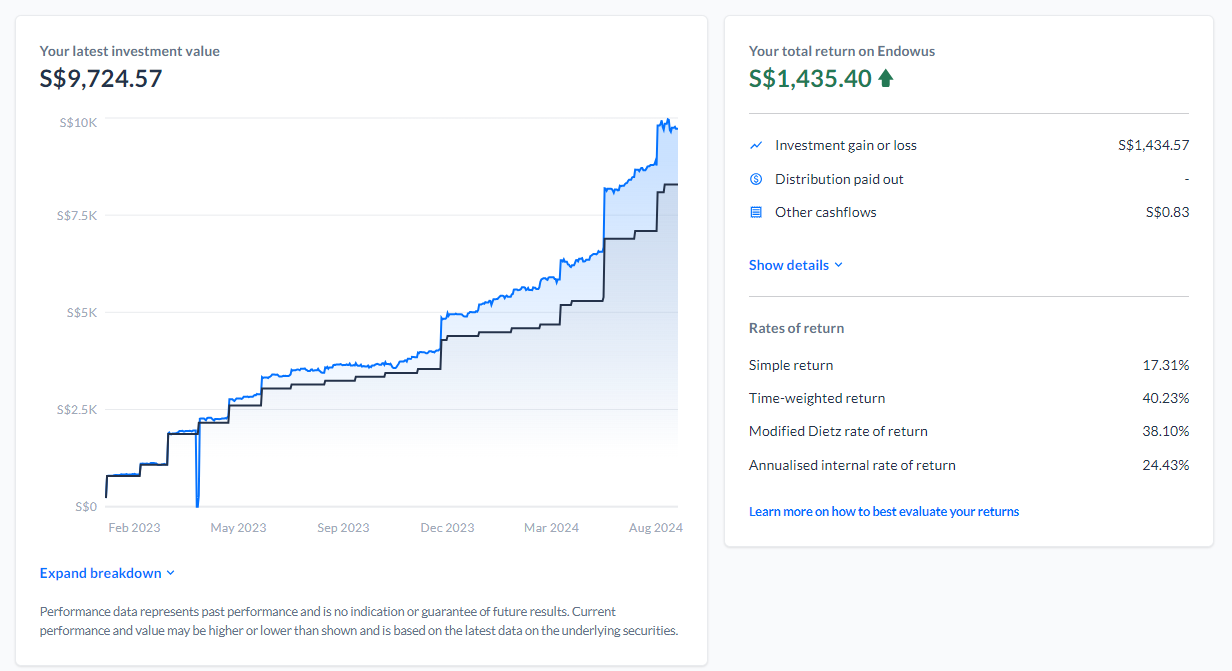
Task: Click the Sep 2023 label on chart axis
Action: tap(342, 527)
